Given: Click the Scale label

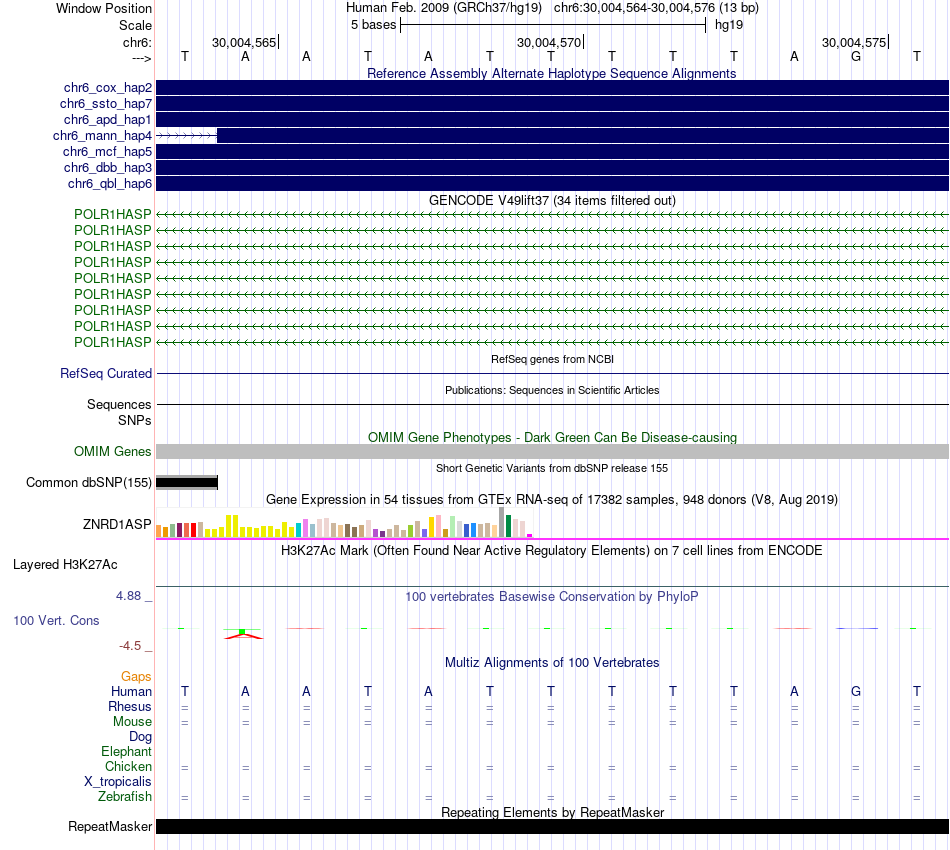Looking at the screenshot, I should point(135,25).
